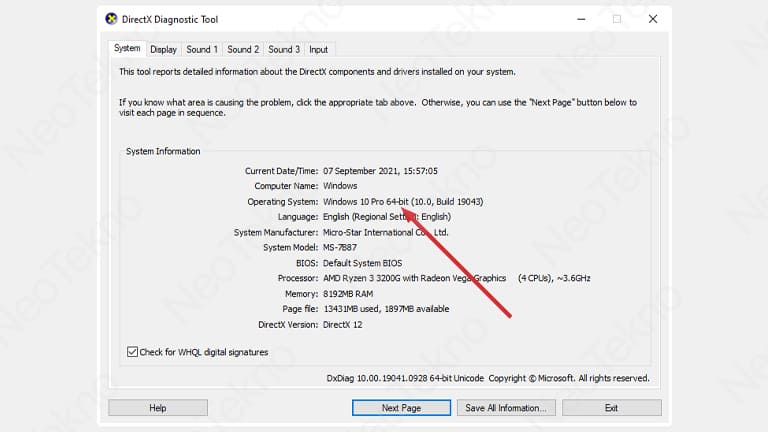Minimize the DirectX Diagnostic Tool window

[x=581, y=19]
